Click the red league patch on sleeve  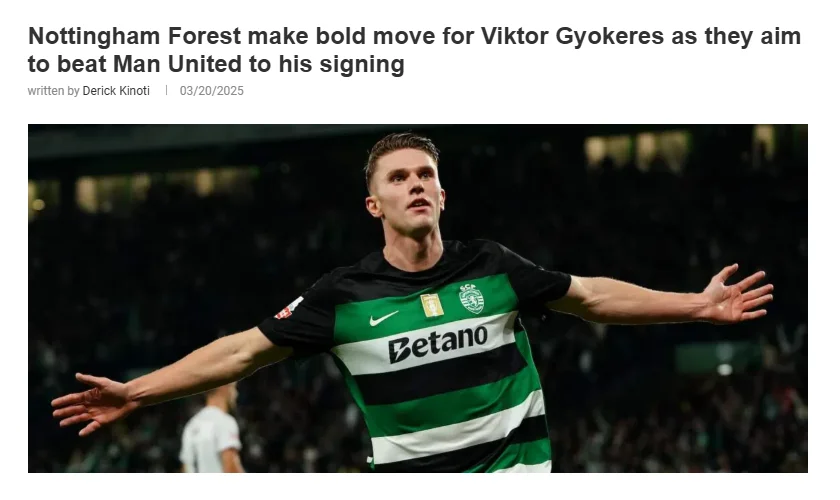click(288, 309)
